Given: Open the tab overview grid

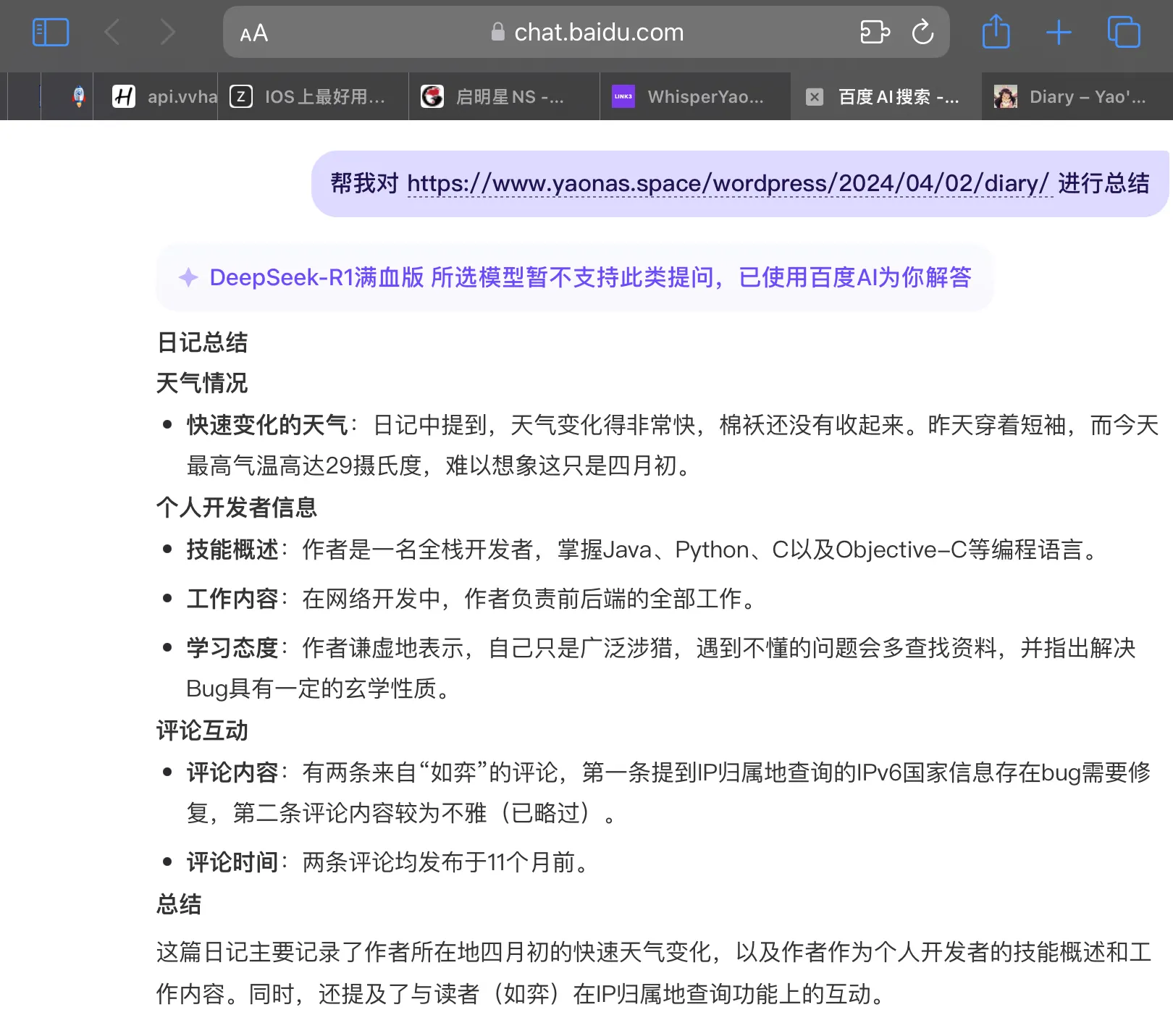Looking at the screenshot, I should [1123, 32].
